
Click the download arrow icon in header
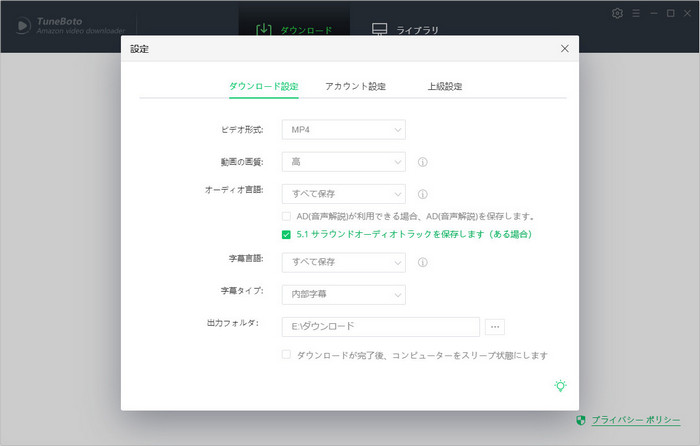click(264, 29)
